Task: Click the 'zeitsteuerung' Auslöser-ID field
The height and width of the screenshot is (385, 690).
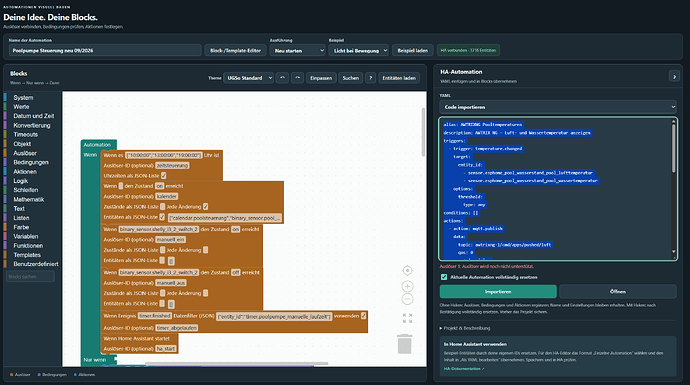Action: [x=172, y=165]
